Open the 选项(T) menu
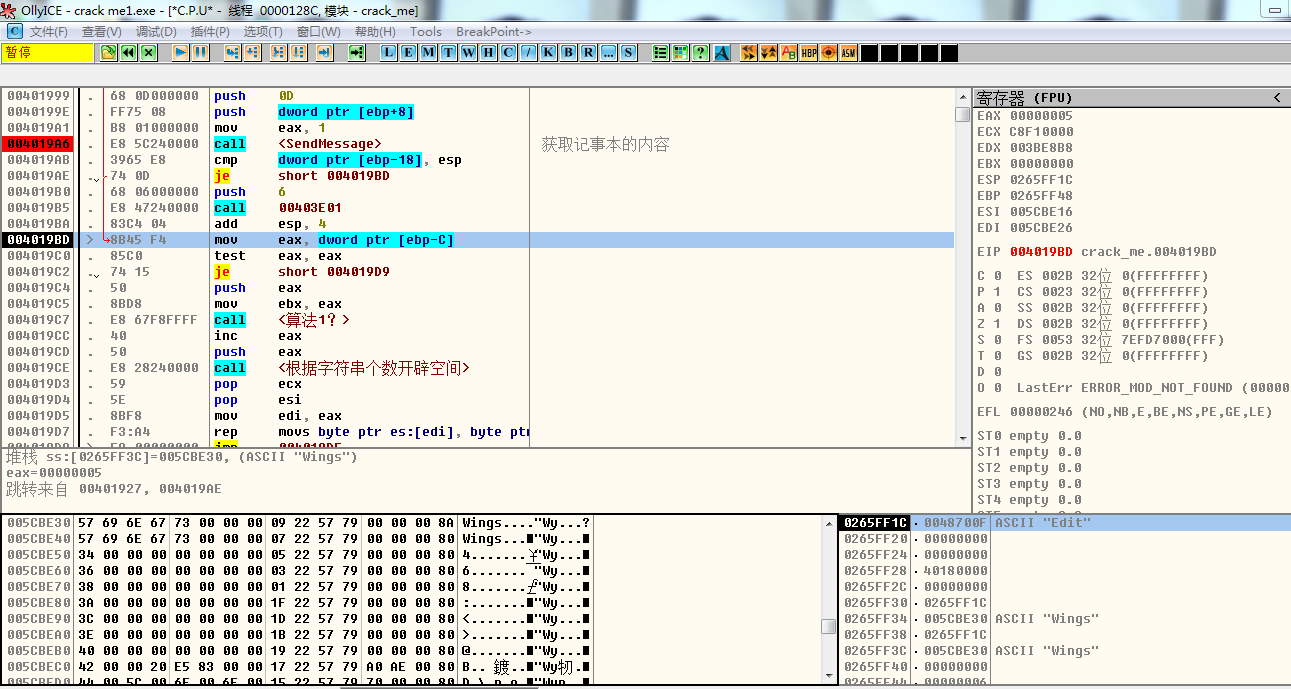Viewport: 1291px width, 689px height. pos(263,31)
